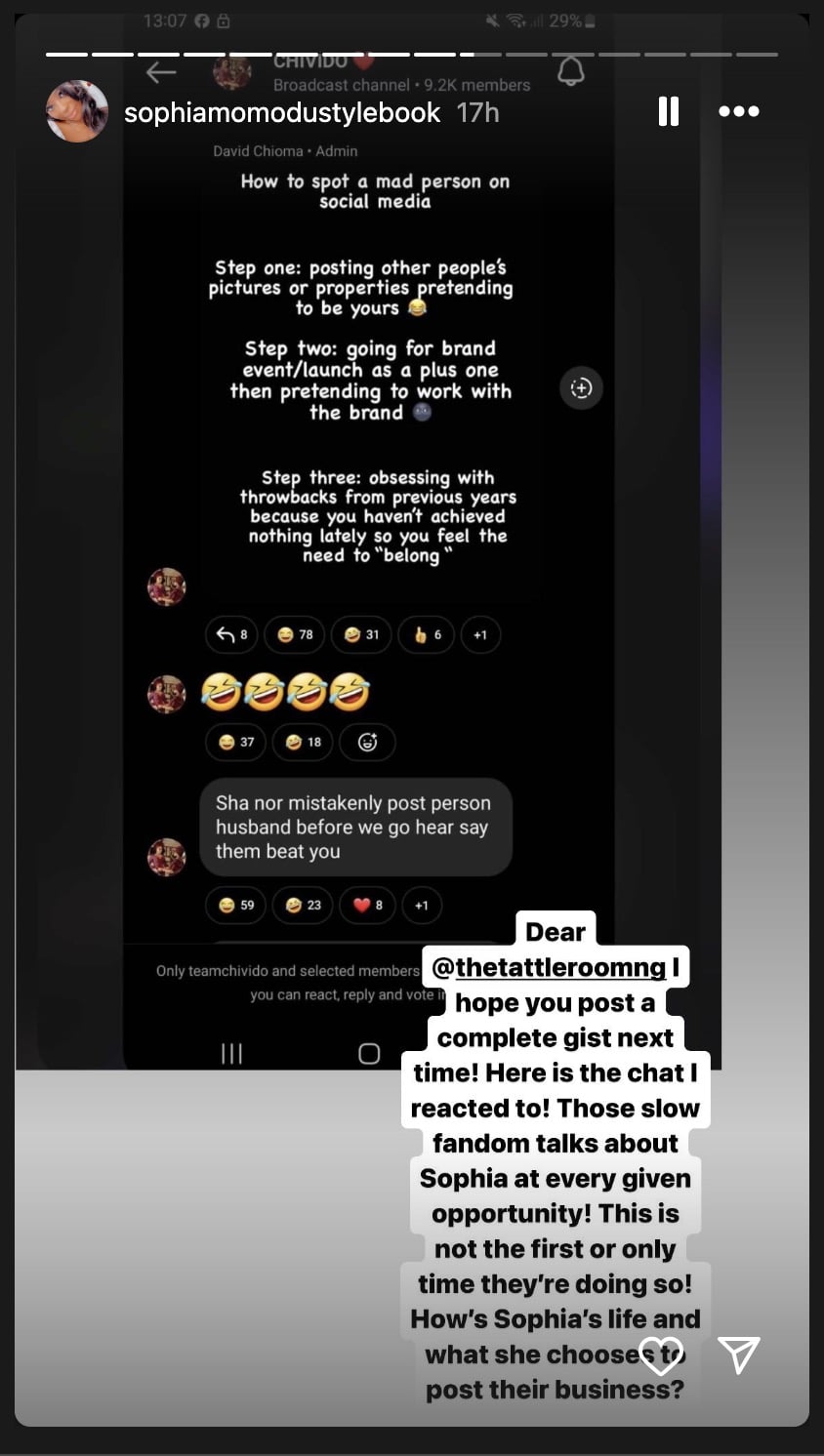The width and height of the screenshot is (824, 1456).
Task: Expand the +1 reactions under first message
Action: (480, 635)
